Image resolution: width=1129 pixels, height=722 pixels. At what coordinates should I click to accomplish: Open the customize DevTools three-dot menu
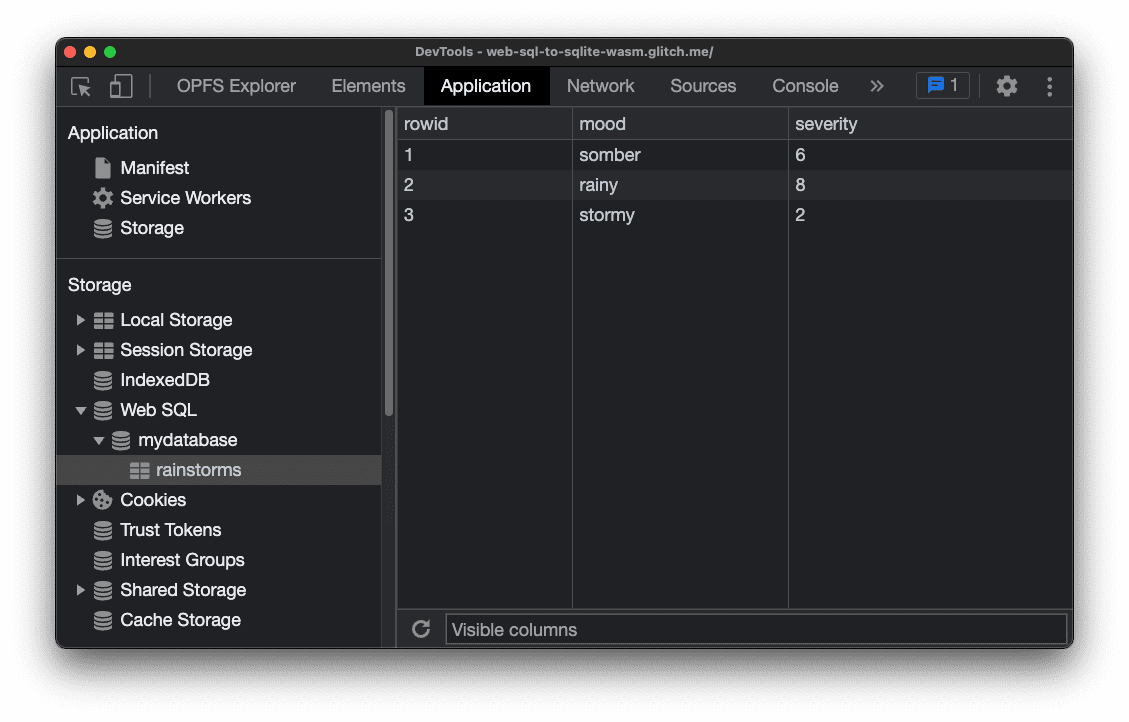coord(1049,86)
